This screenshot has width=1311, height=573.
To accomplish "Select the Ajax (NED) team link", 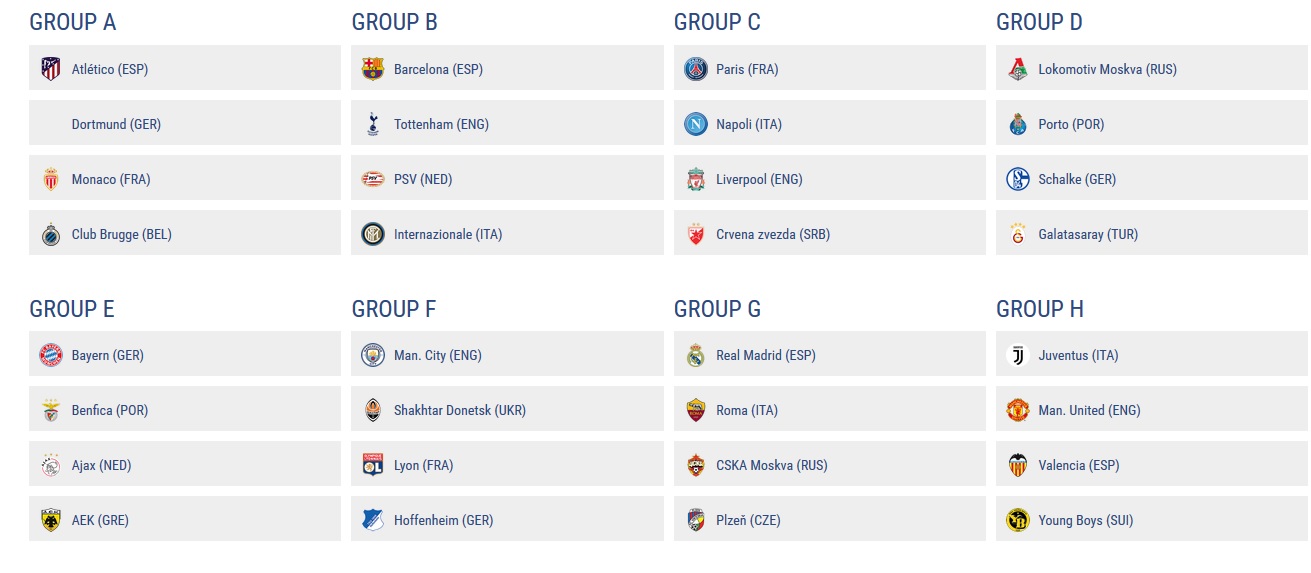I will tap(101, 466).
